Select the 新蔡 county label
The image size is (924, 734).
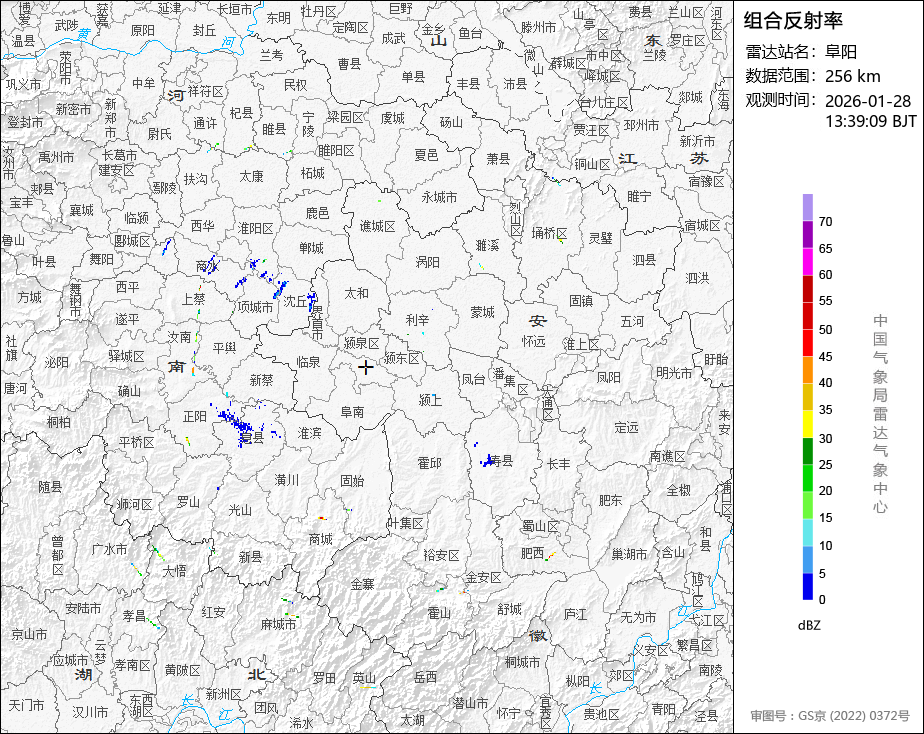click(261, 380)
